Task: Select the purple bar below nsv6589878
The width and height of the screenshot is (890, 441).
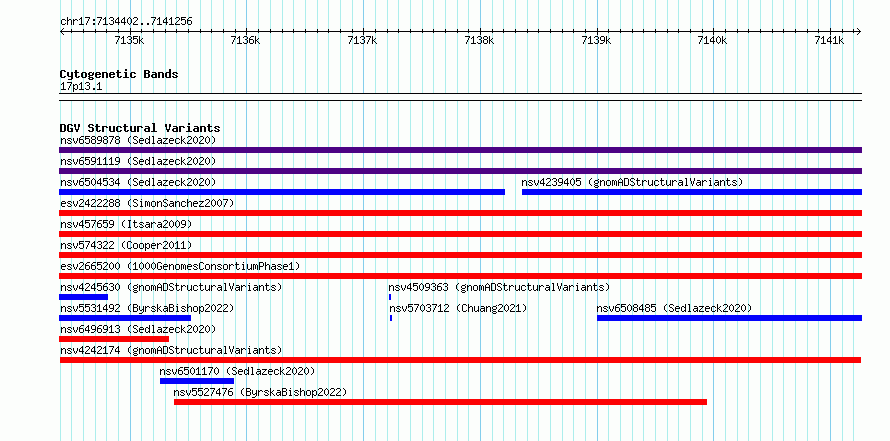Action: point(460,150)
